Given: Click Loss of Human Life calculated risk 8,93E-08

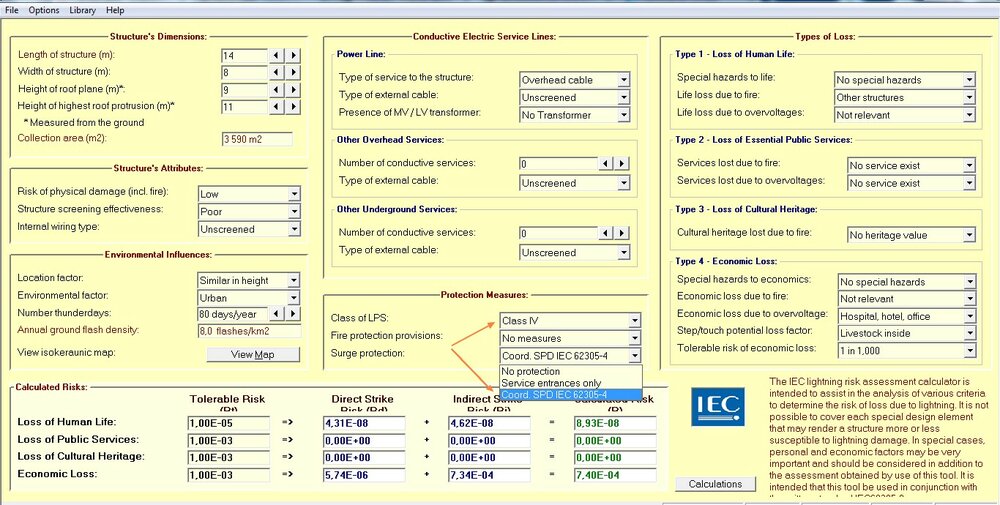Looking at the screenshot, I should (615, 423).
